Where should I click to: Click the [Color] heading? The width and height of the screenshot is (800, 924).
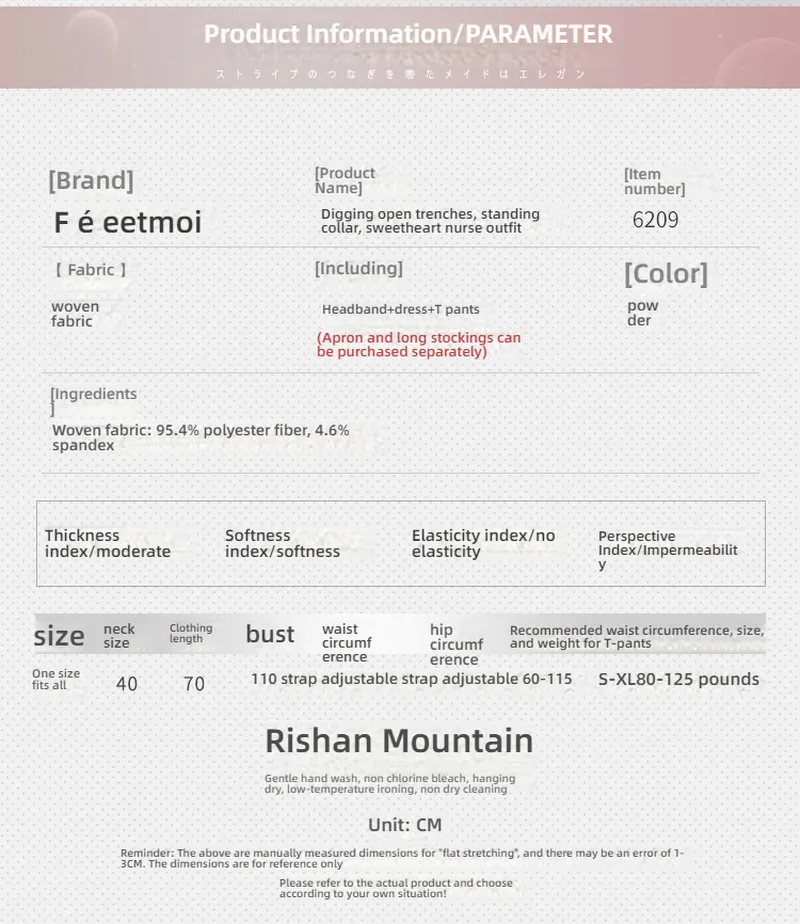click(666, 274)
